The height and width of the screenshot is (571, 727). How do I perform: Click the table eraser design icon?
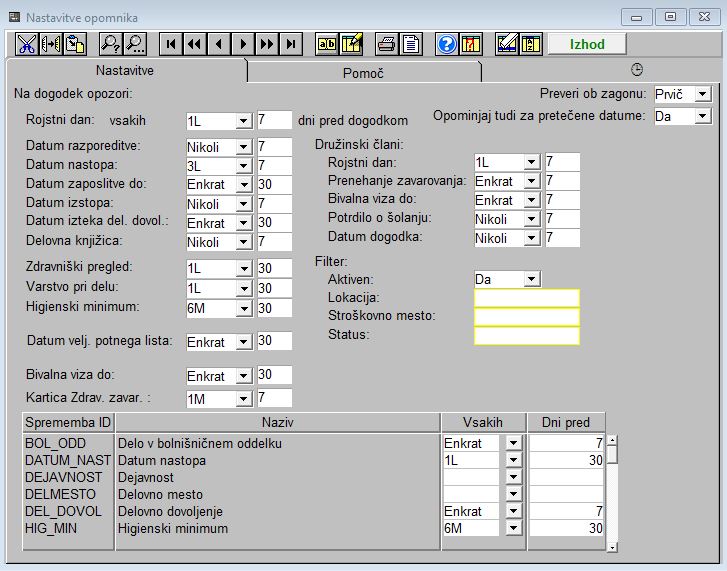pyautogui.click(x=507, y=44)
